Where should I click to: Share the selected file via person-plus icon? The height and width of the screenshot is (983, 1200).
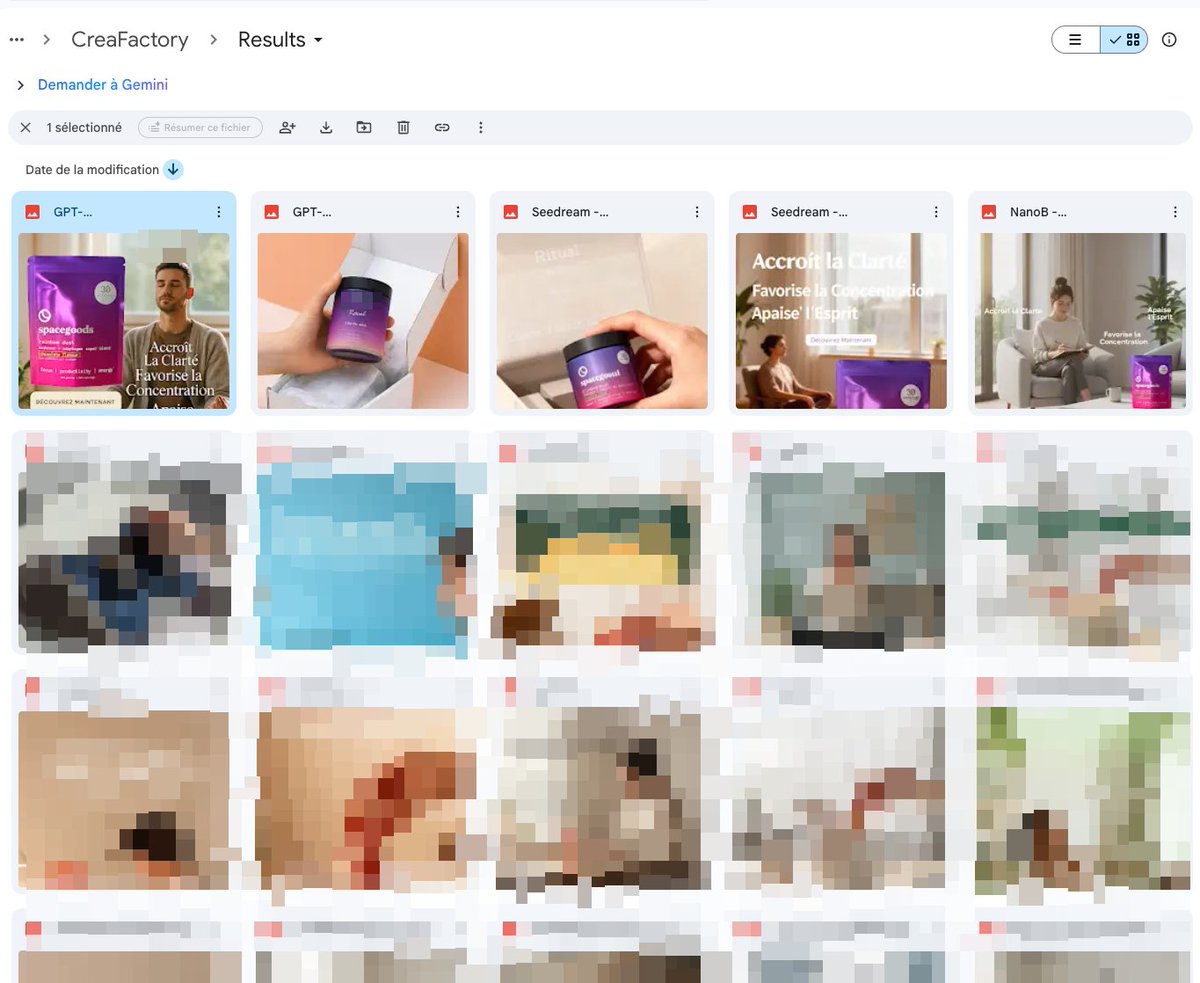point(288,128)
